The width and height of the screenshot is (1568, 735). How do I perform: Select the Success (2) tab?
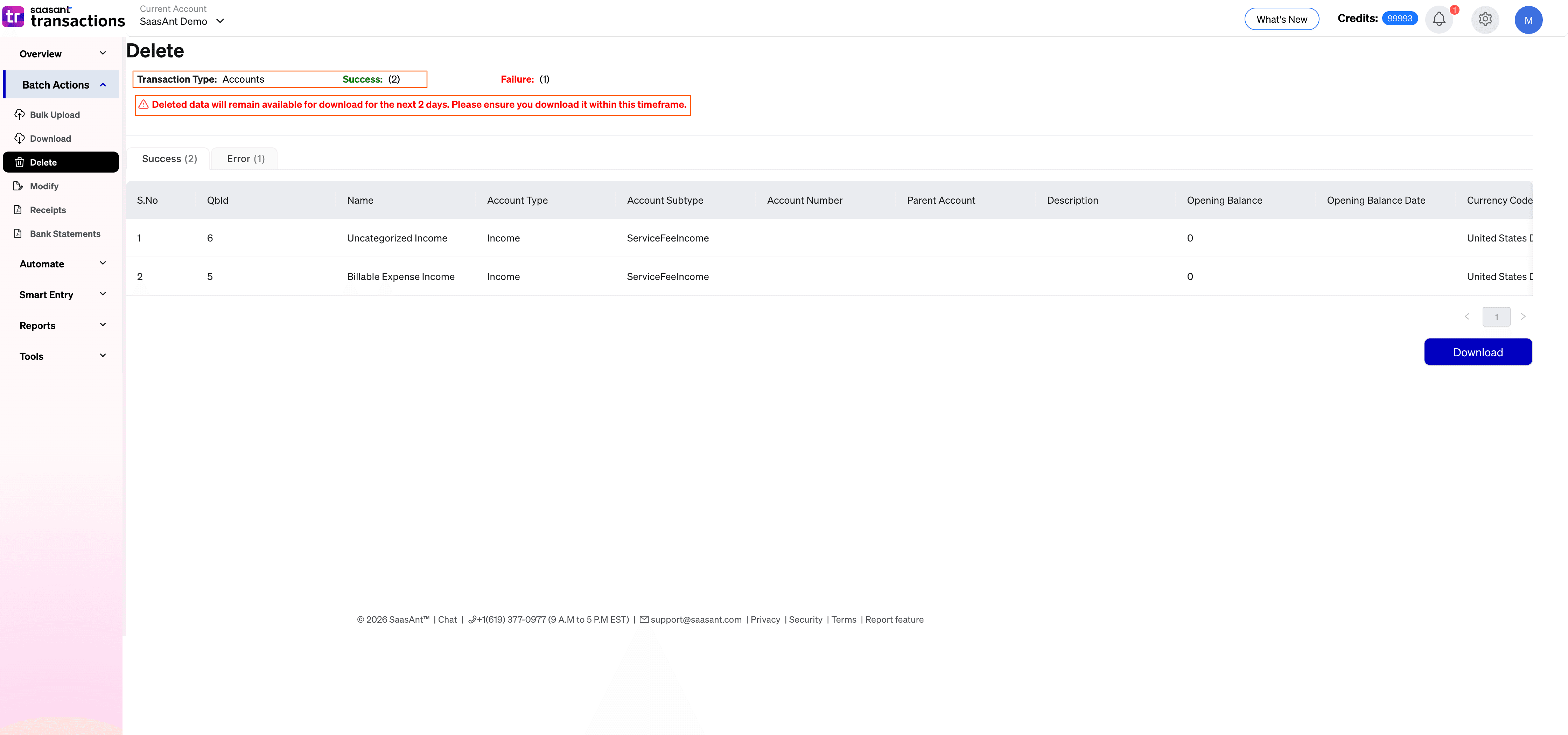click(169, 158)
